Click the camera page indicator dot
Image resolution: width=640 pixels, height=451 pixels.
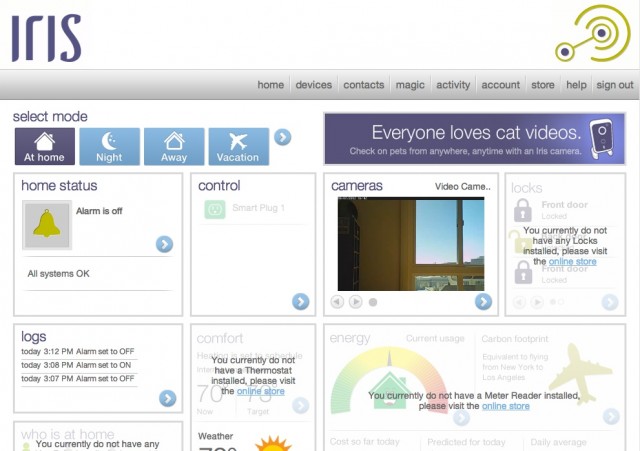click(x=373, y=302)
